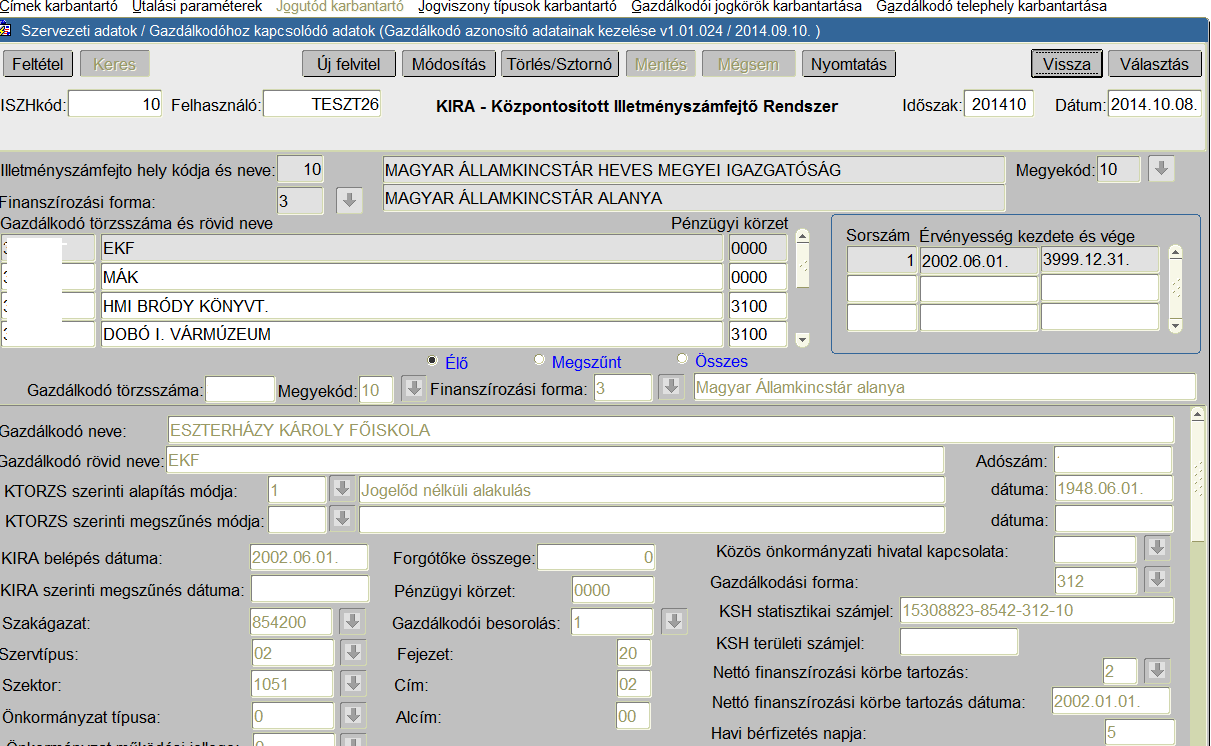The width and height of the screenshot is (1211, 746).
Task: Click the Érvényesség kezdete cell 2002.06.01.
Action: (978, 261)
